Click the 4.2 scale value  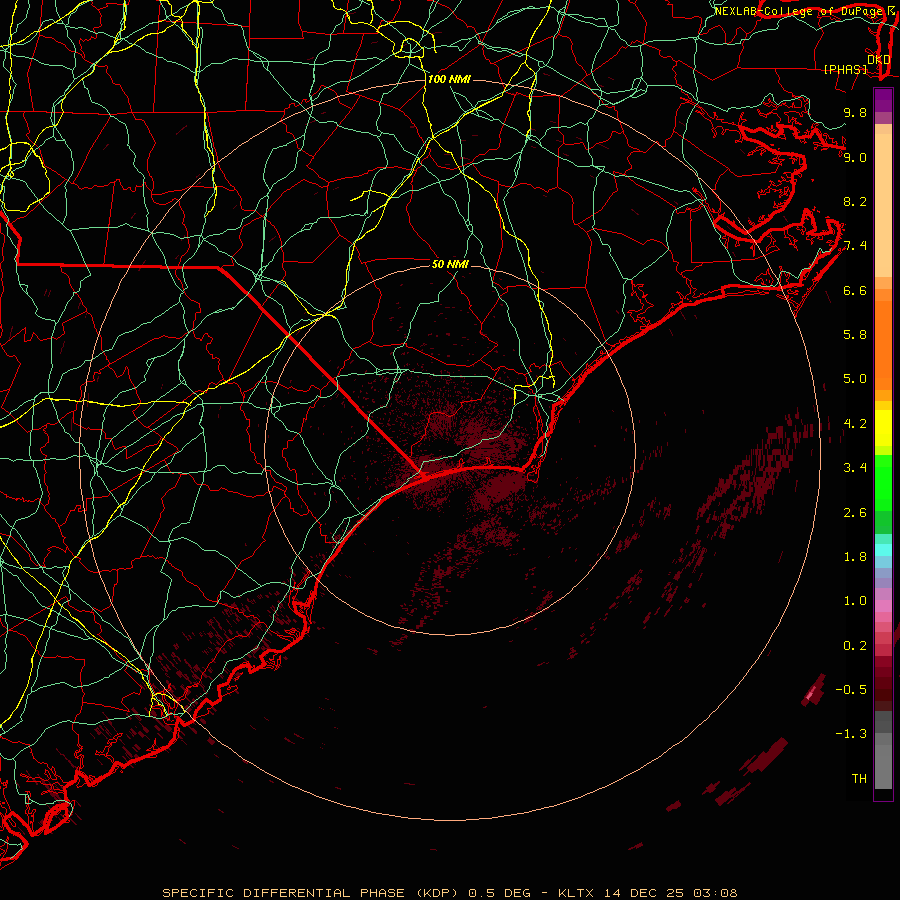tap(855, 424)
